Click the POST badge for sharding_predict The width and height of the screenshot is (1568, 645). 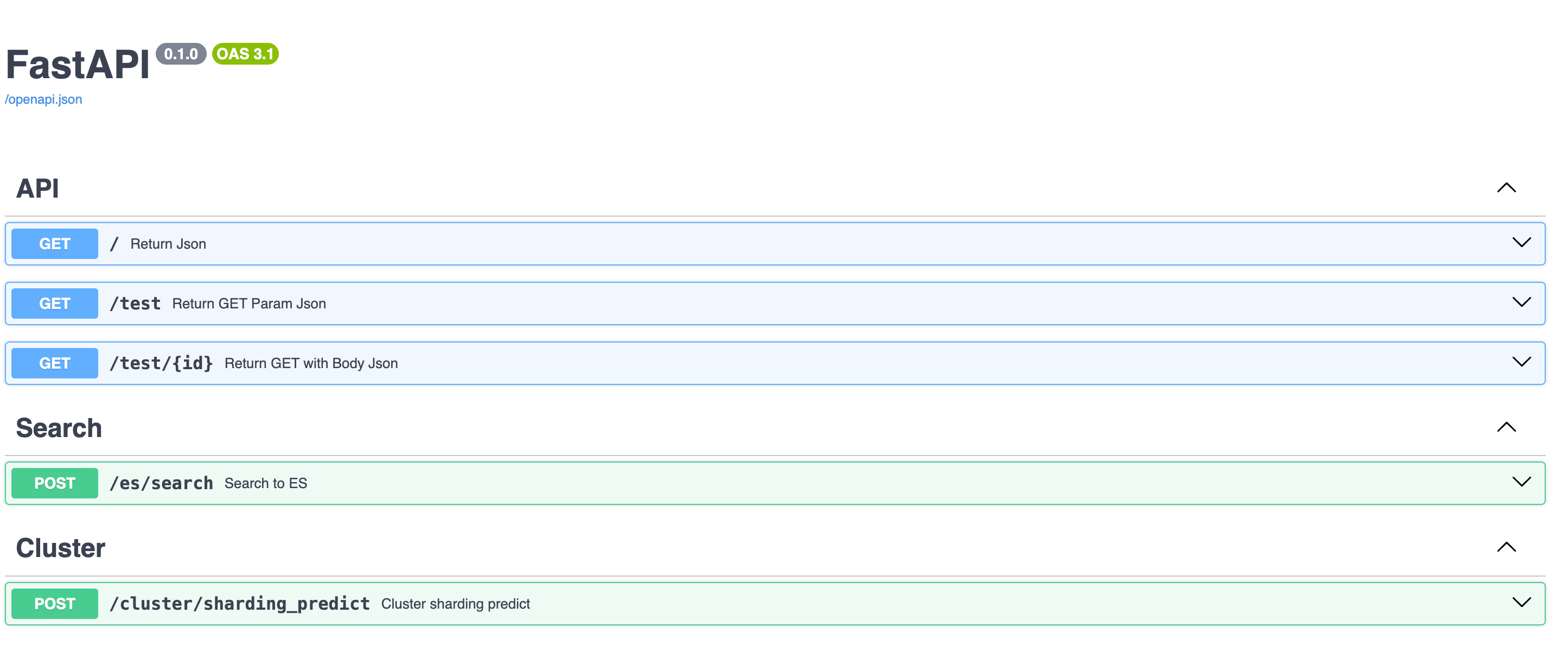pos(54,604)
